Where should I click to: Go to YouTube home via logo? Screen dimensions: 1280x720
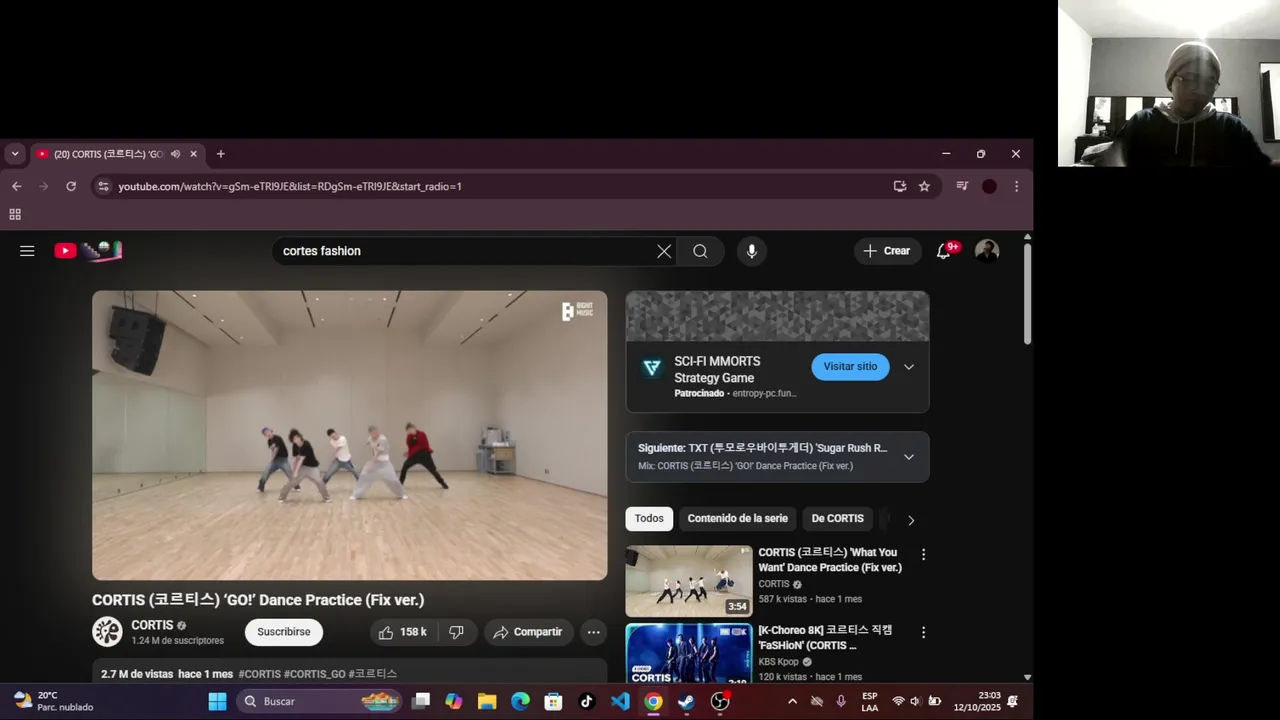click(88, 251)
